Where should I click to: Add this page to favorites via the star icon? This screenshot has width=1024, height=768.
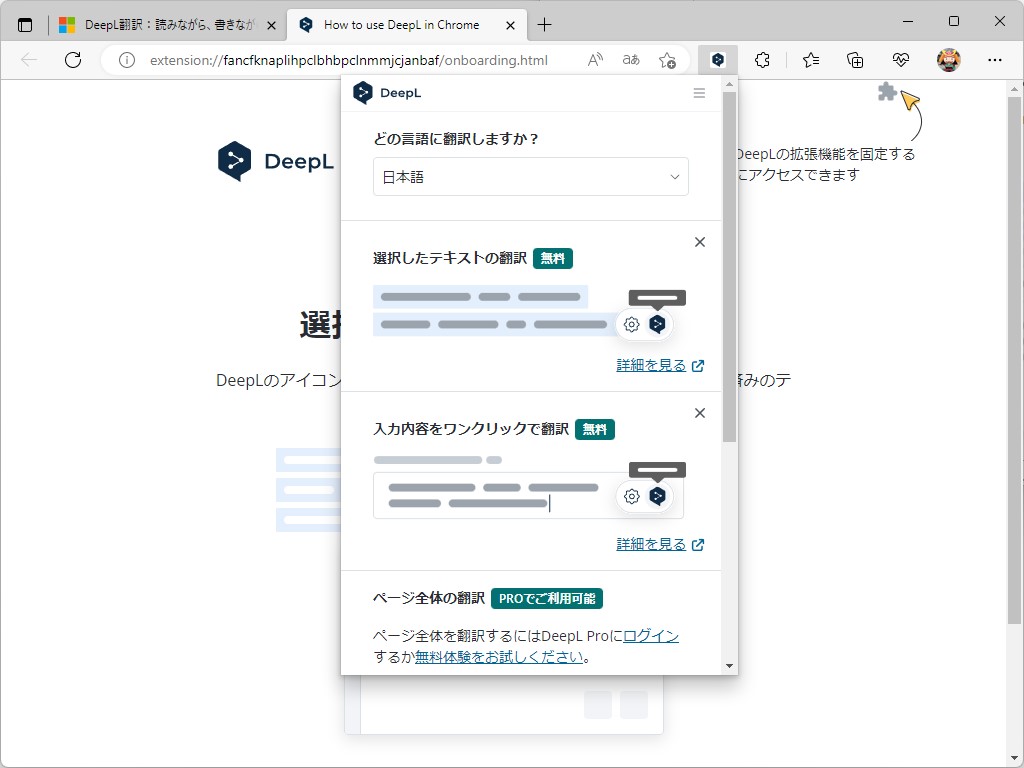[x=667, y=60]
